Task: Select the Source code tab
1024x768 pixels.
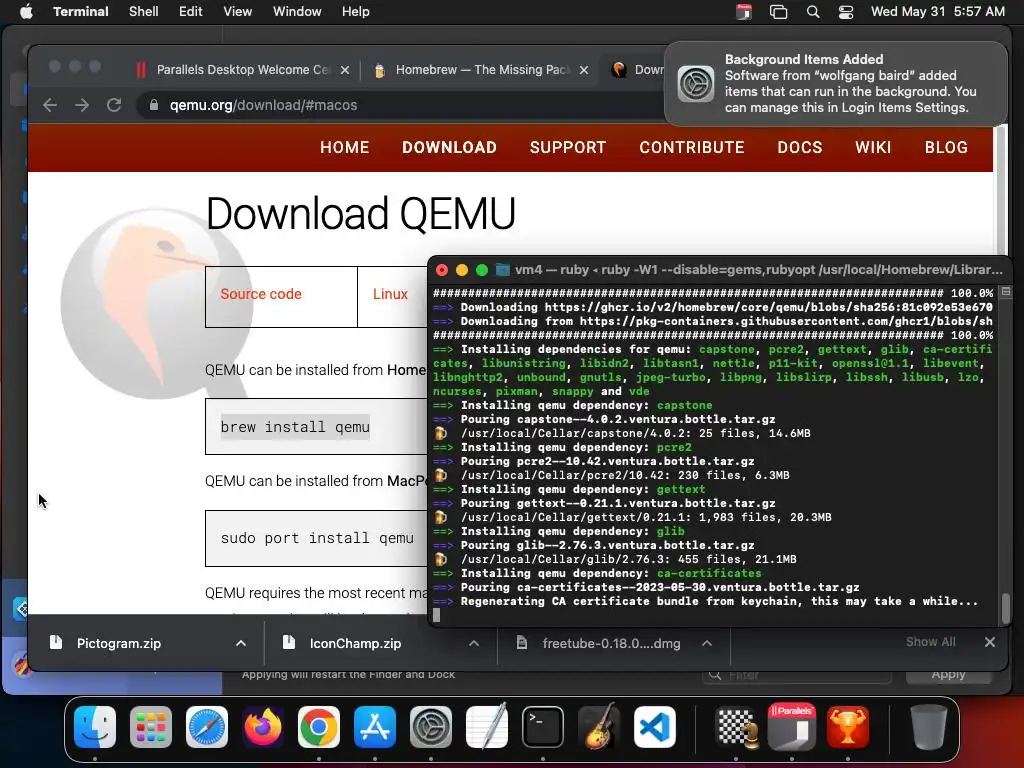Action: coord(281,296)
